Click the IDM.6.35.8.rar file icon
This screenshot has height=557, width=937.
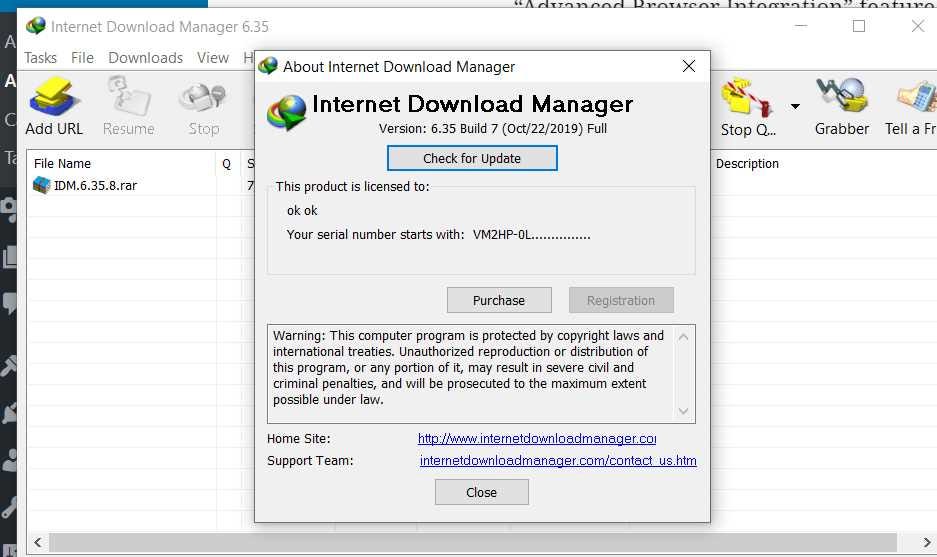point(41,185)
